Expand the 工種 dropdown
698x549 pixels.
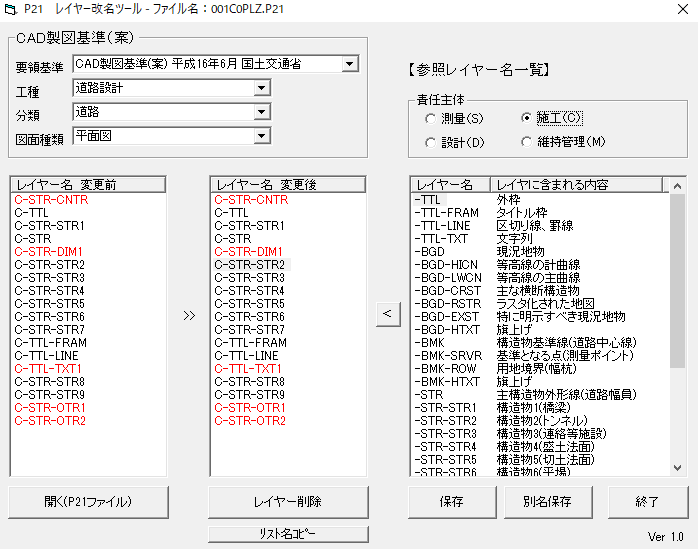(261, 88)
